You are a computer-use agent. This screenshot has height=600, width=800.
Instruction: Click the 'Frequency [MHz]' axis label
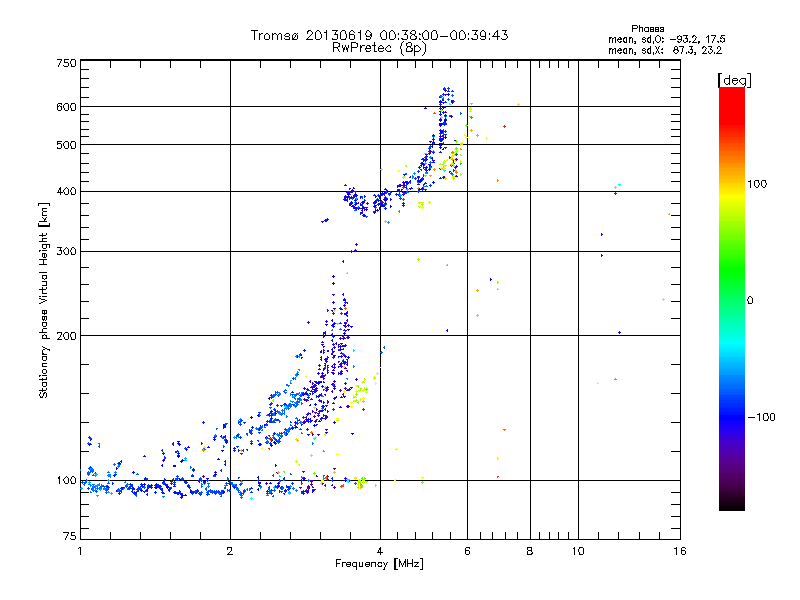coord(379,564)
